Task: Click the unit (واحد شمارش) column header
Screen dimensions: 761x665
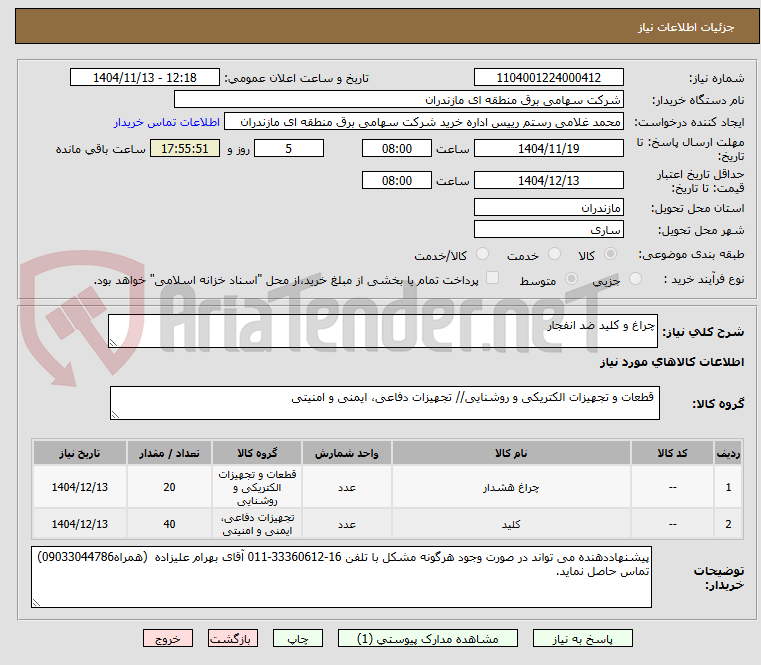Action: [x=347, y=453]
